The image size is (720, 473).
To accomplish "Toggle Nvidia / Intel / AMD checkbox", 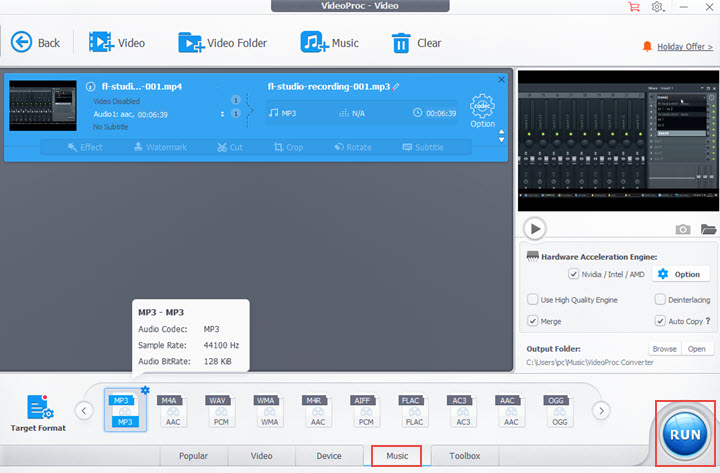I will 574,274.
